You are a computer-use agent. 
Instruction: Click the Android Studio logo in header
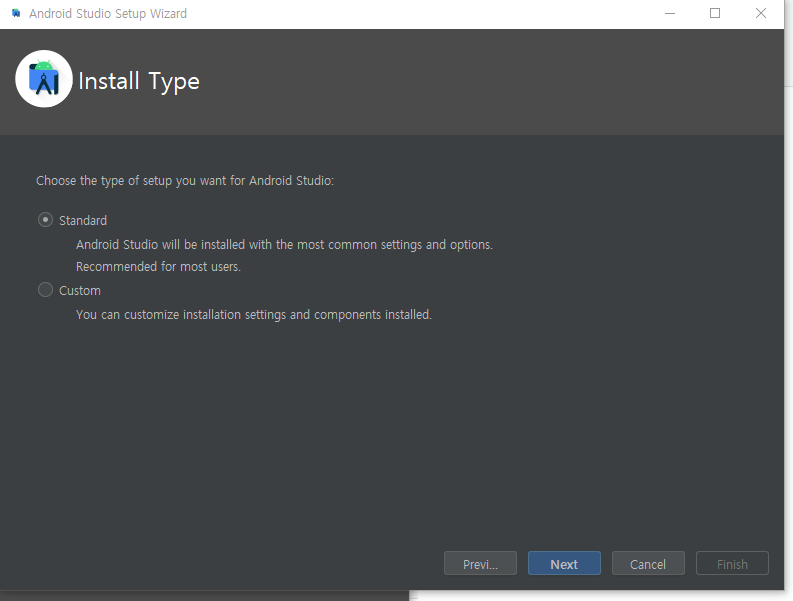click(44, 79)
